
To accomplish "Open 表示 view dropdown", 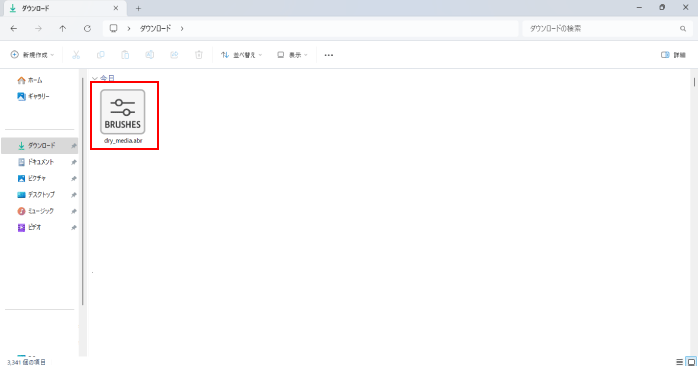I will pyautogui.click(x=292, y=55).
